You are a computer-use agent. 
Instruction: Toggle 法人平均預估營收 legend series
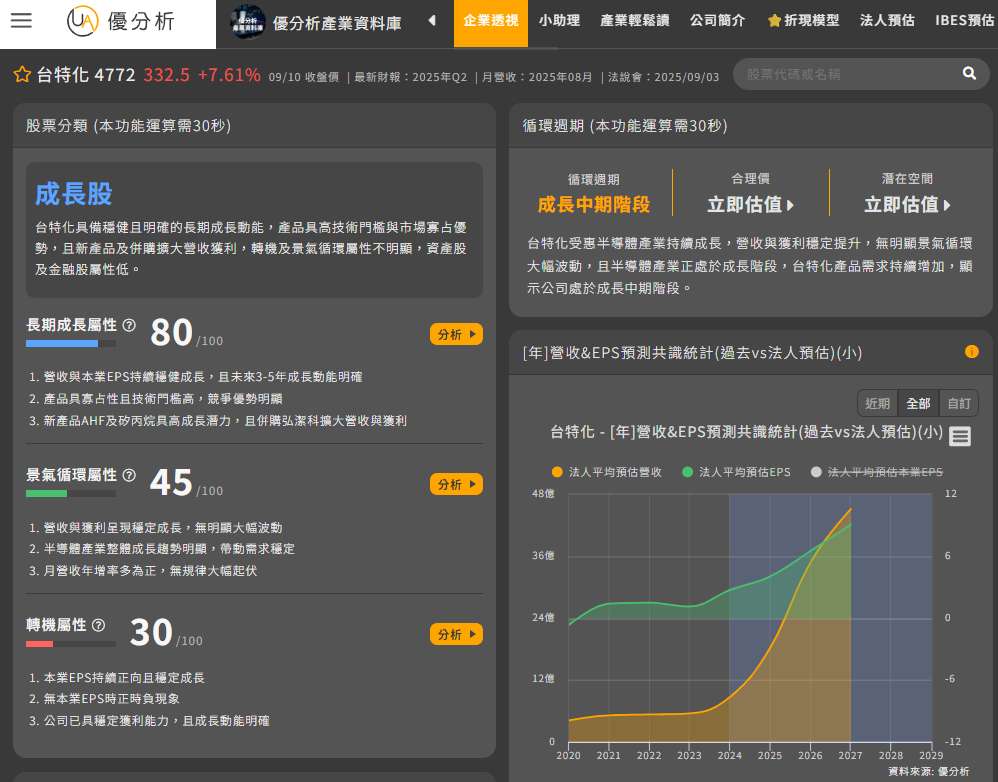607,472
